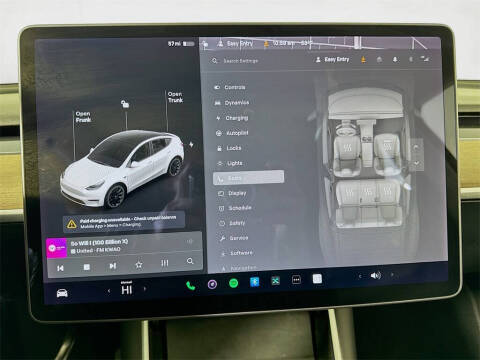Viewport: 480px width, 360px height.
Task: Increase temperature with right arrow
Action: pyautogui.click(x=145, y=289)
